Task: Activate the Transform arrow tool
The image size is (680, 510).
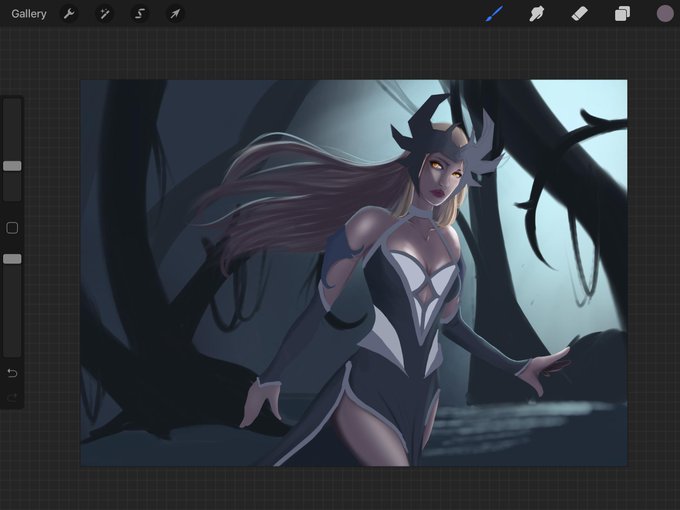Action: [x=175, y=14]
